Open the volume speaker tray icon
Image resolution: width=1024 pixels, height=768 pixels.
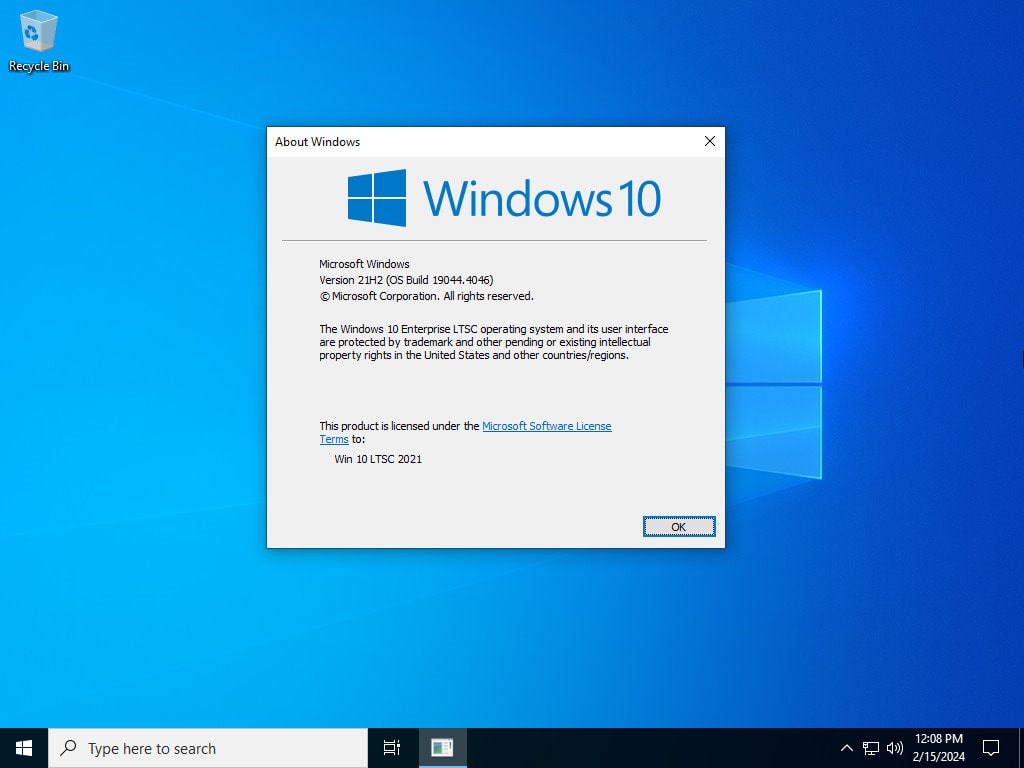coord(894,748)
